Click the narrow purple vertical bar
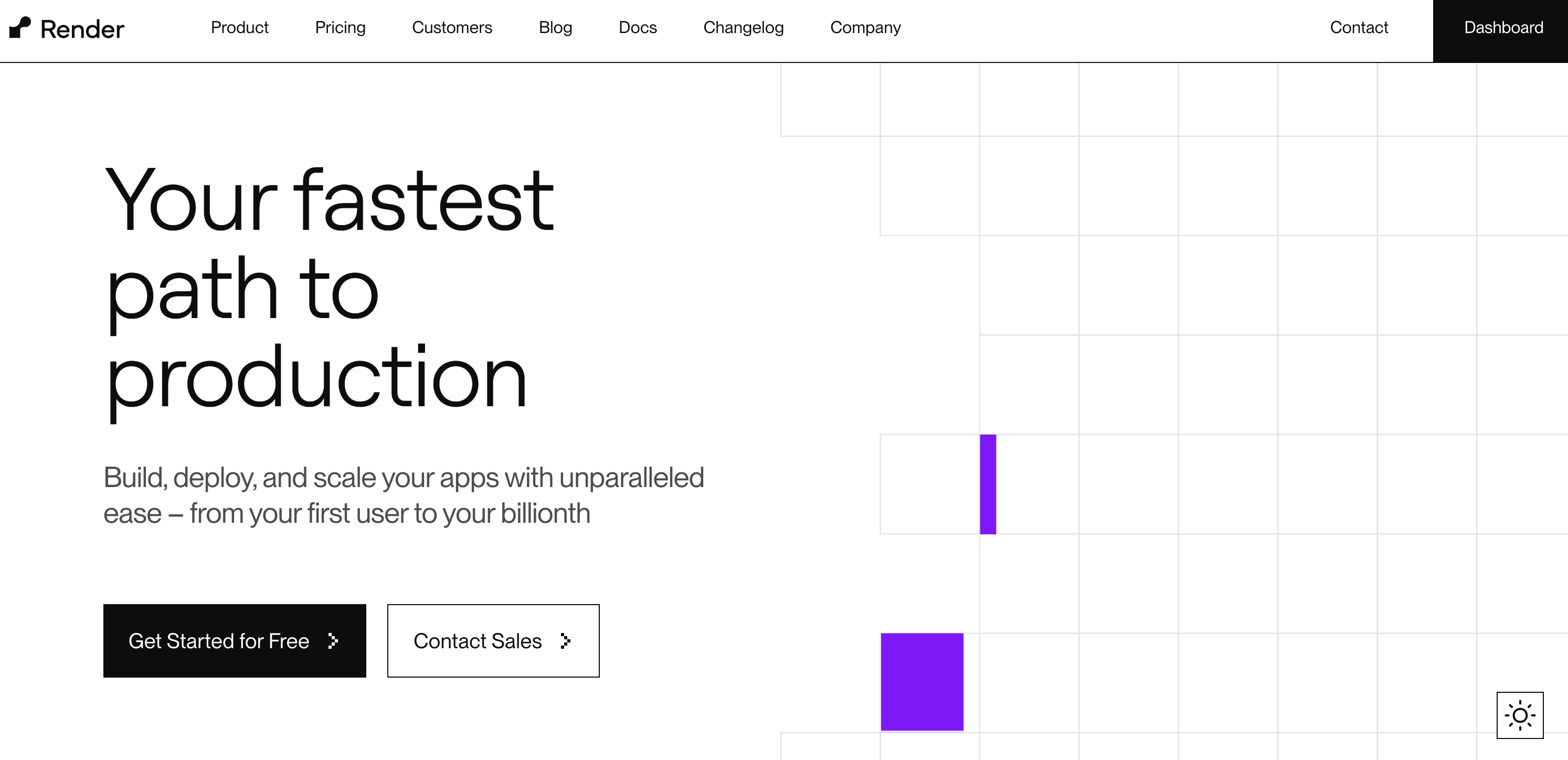 pyautogui.click(x=987, y=484)
